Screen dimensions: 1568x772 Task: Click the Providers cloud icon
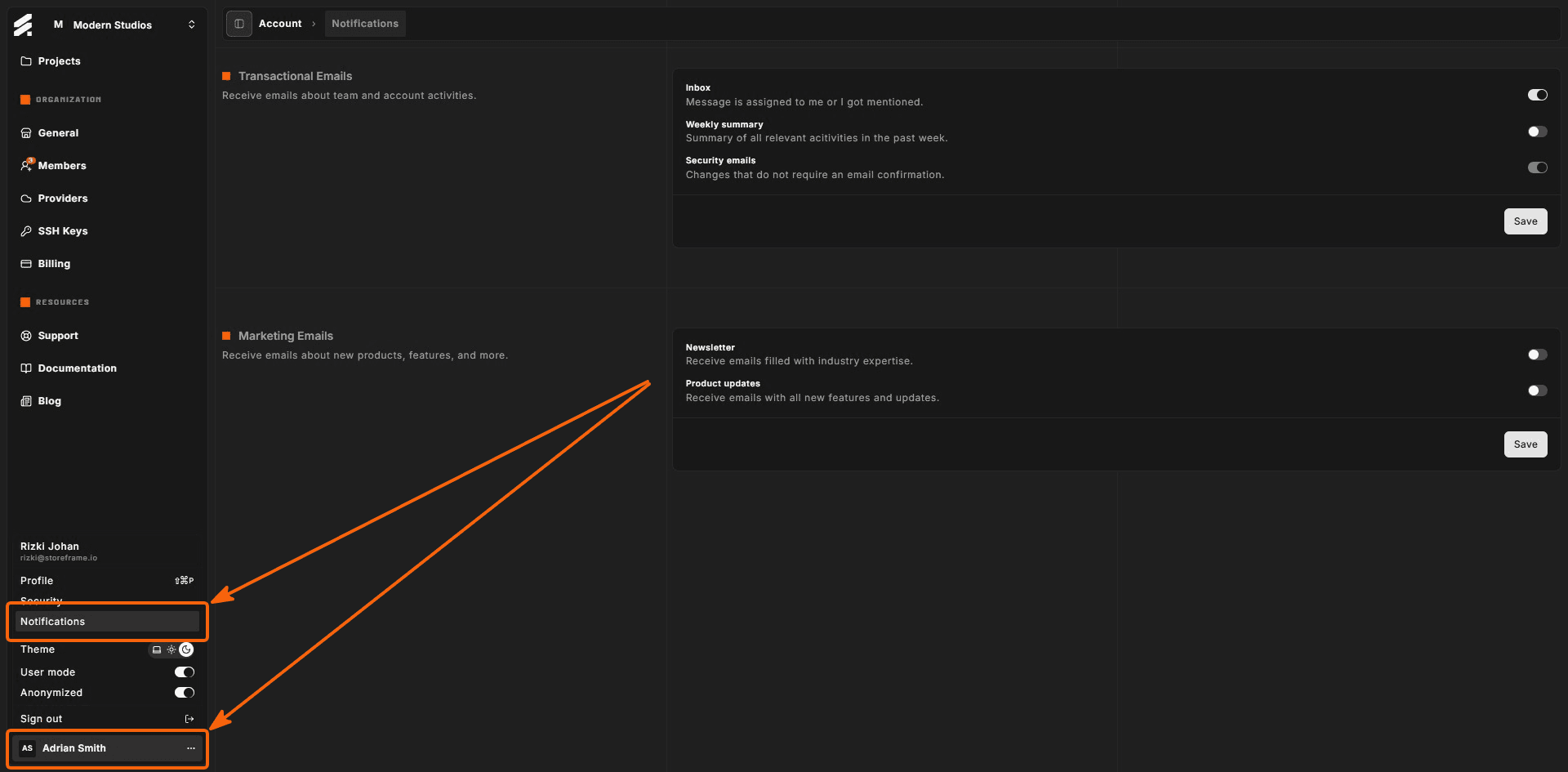coord(26,199)
